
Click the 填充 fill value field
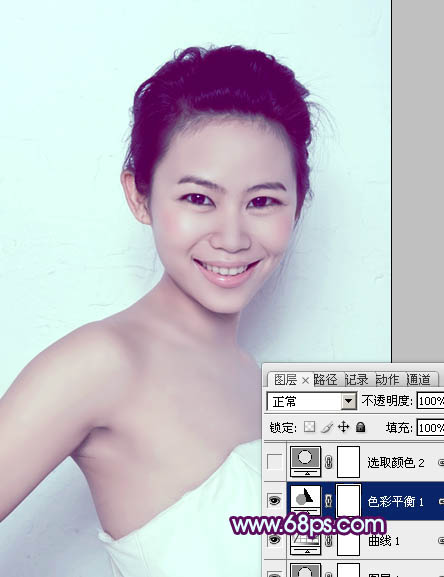tap(430, 428)
